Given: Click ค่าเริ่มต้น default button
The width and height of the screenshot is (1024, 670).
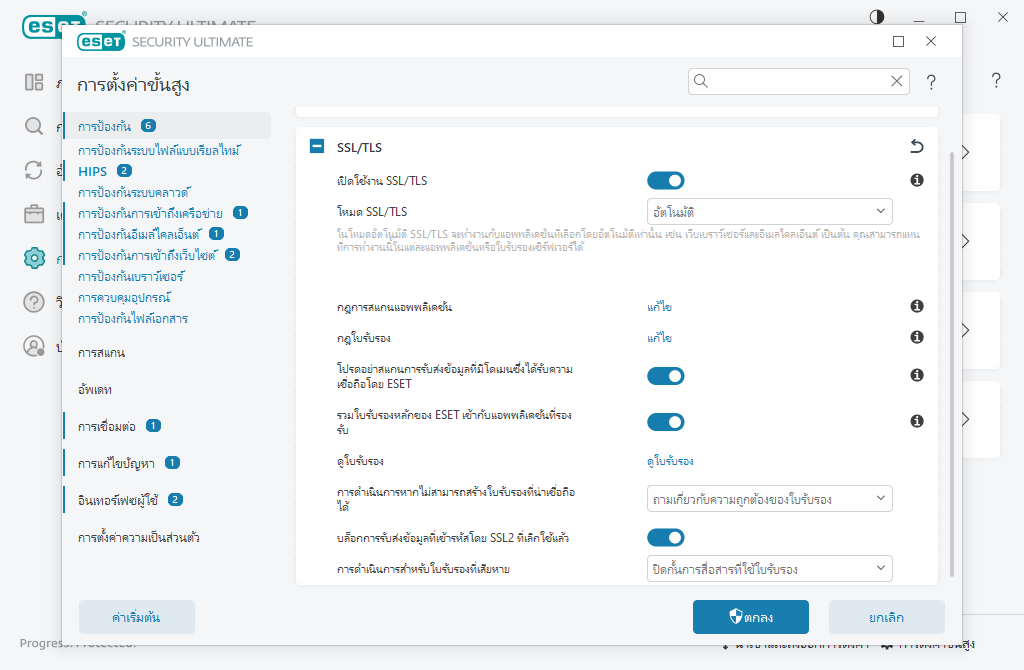Looking at the screenshot, I should [x=136, y=617].
